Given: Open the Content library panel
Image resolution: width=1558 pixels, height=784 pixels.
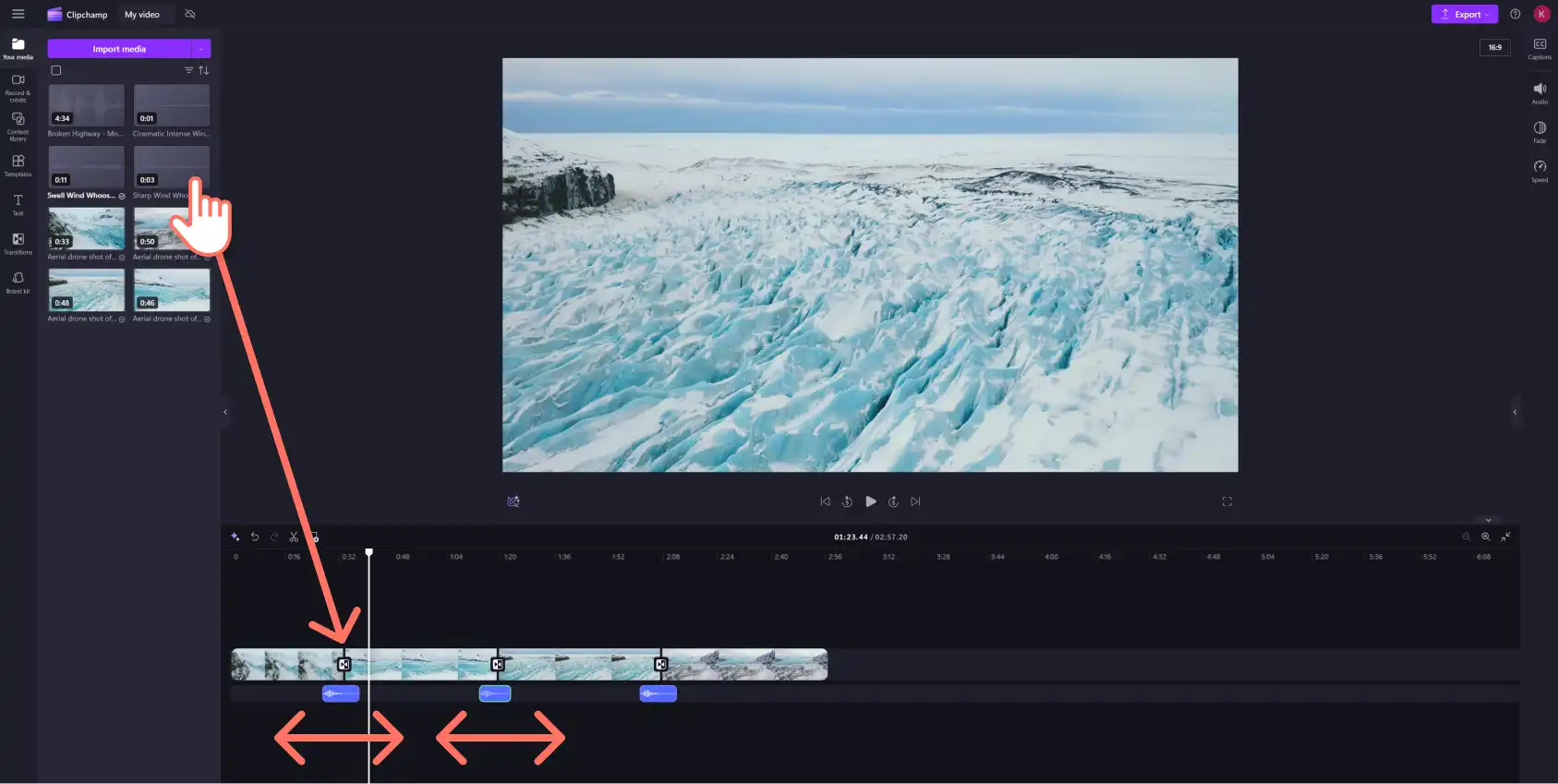Looking at the screenshot, I should click(18, 127).
